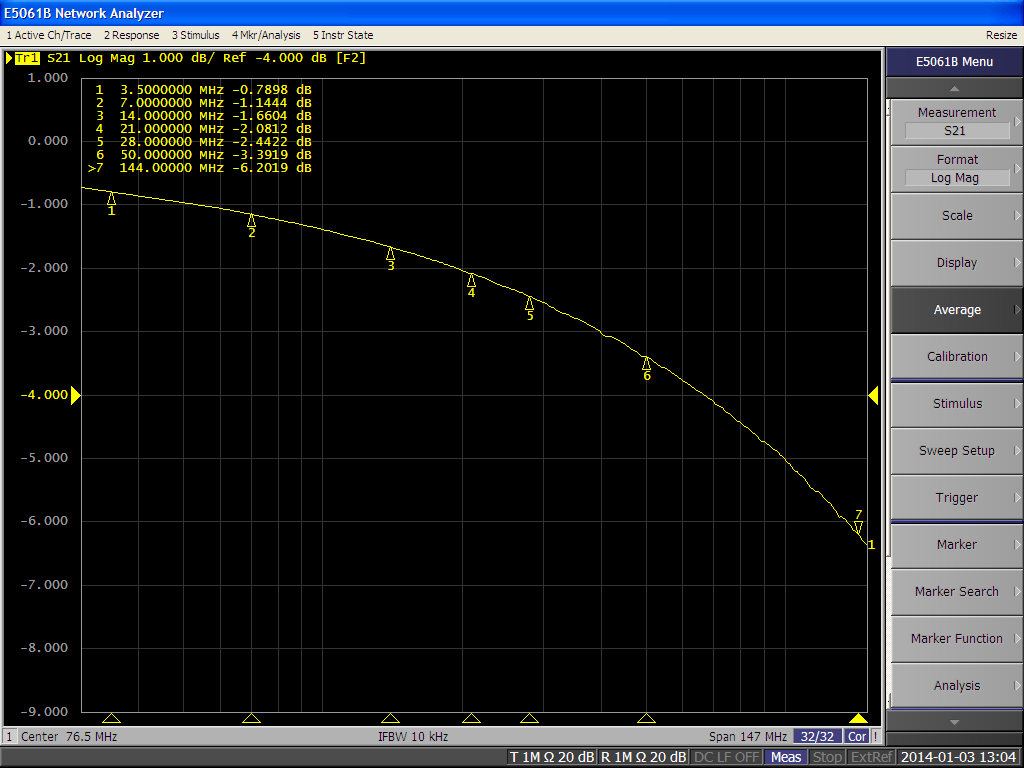Open the Response menu
1024x768 pixels.
pos(131,35)
